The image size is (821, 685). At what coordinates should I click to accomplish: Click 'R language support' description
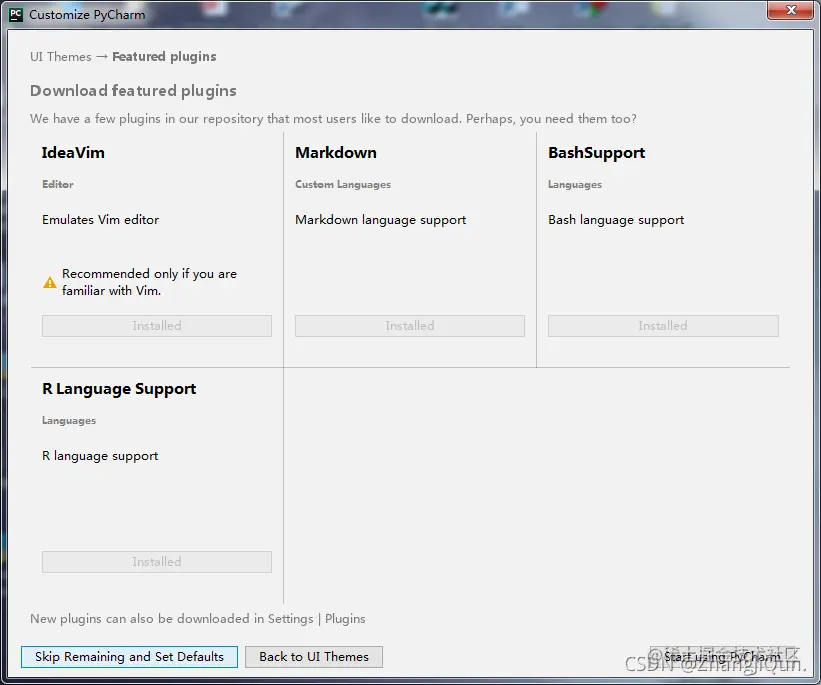(x=100, y=456)
